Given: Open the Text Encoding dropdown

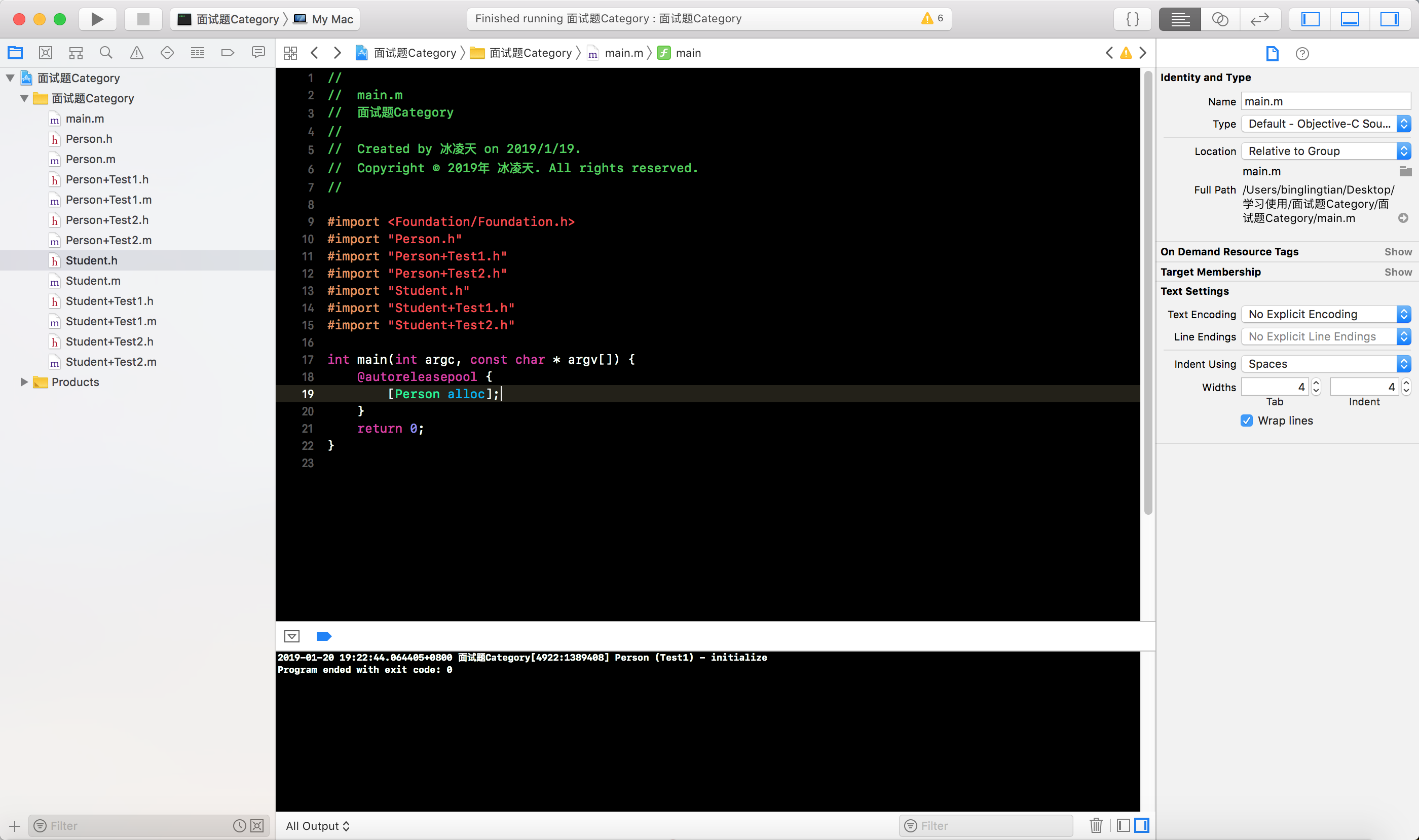Looking at the screenshot, I should coord(1325,314).
